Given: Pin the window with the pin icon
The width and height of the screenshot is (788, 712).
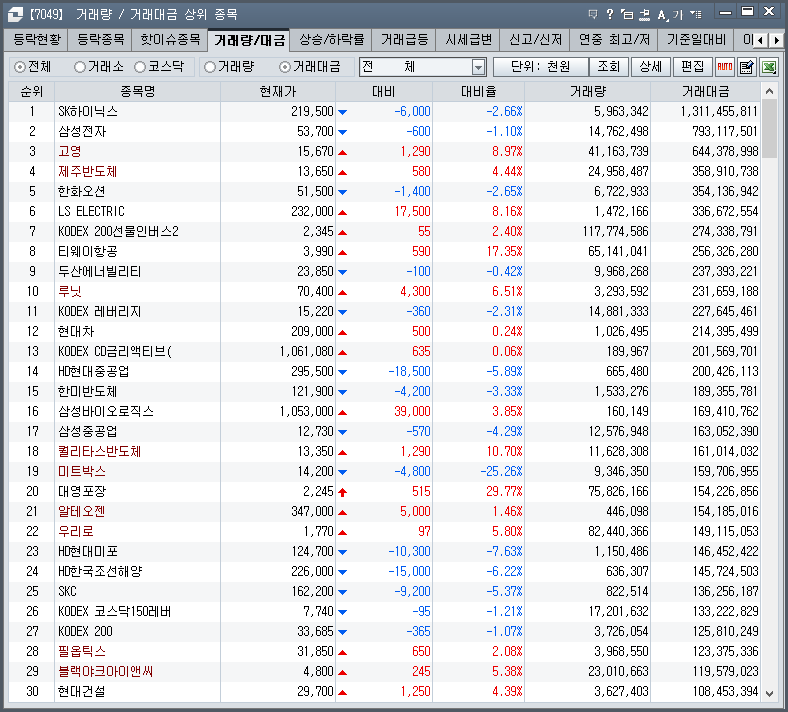Looking at the screenshot, I should (x=644, y=14).
